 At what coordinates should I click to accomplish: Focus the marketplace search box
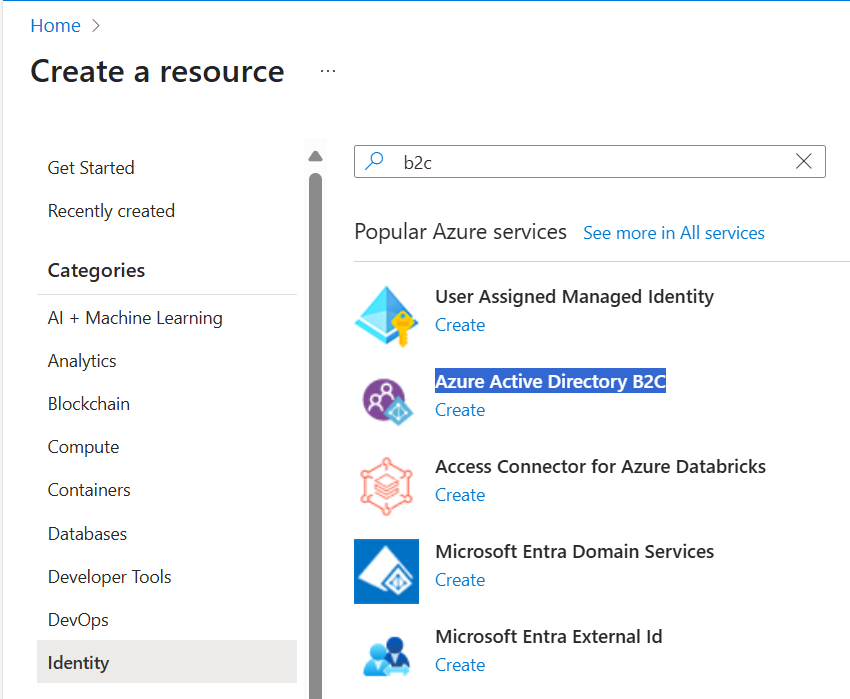coord(590,162)
